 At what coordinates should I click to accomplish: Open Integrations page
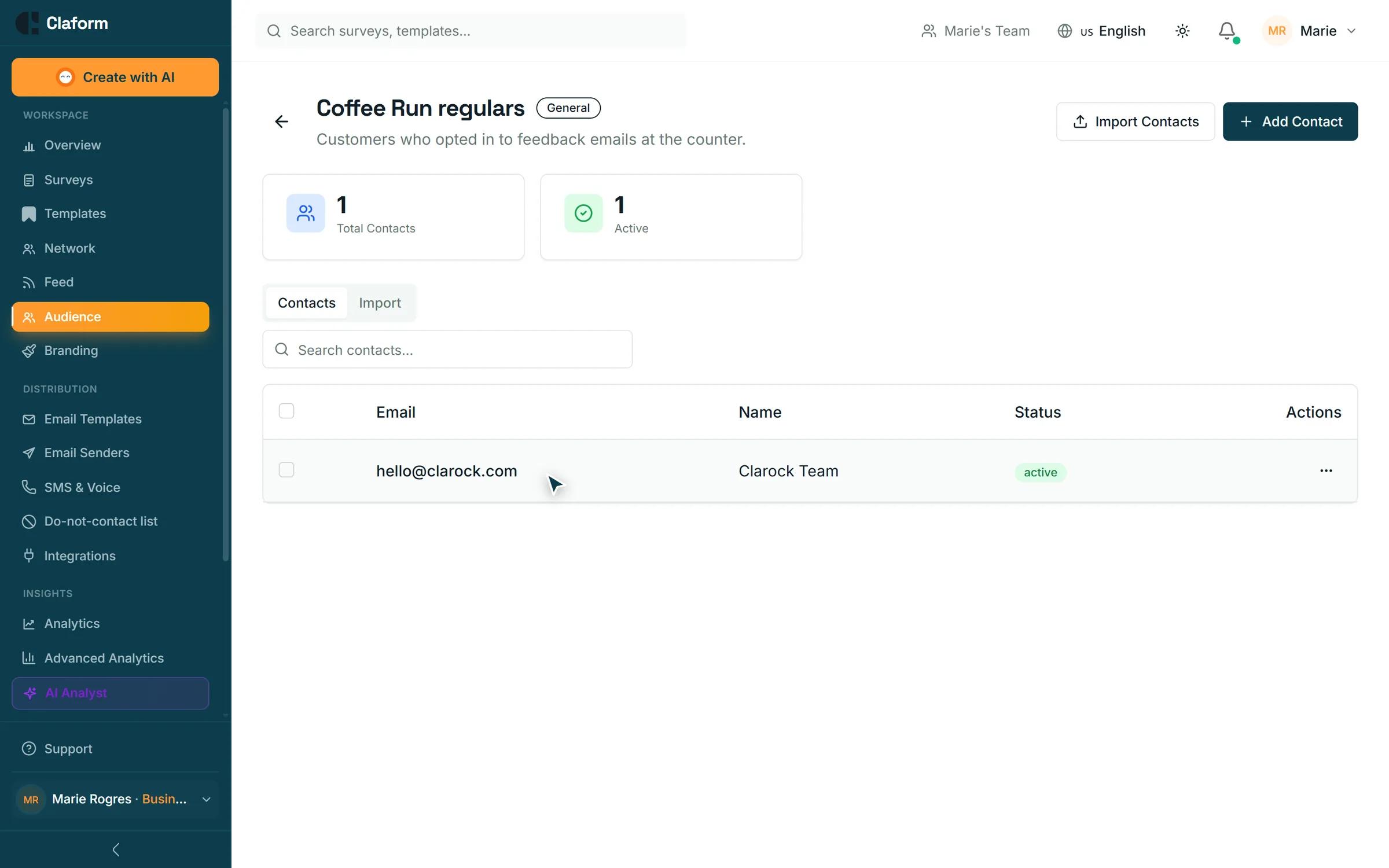[x=110, y=556]
